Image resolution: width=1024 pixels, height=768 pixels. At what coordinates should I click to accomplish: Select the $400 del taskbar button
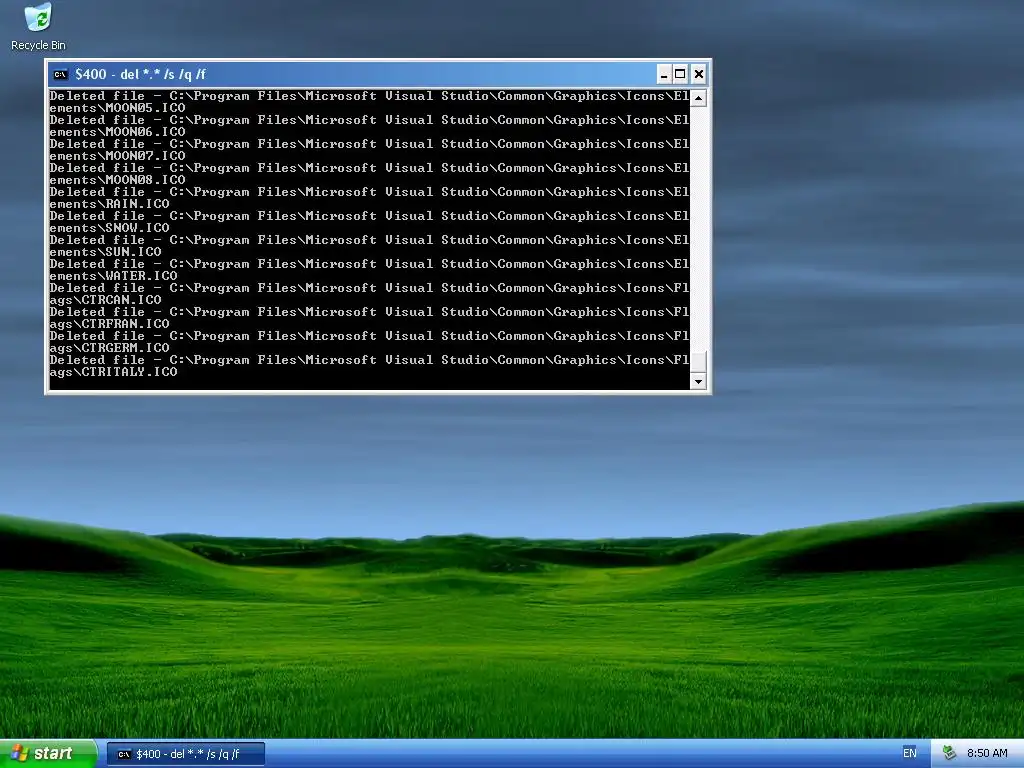[x=185, y=754]
